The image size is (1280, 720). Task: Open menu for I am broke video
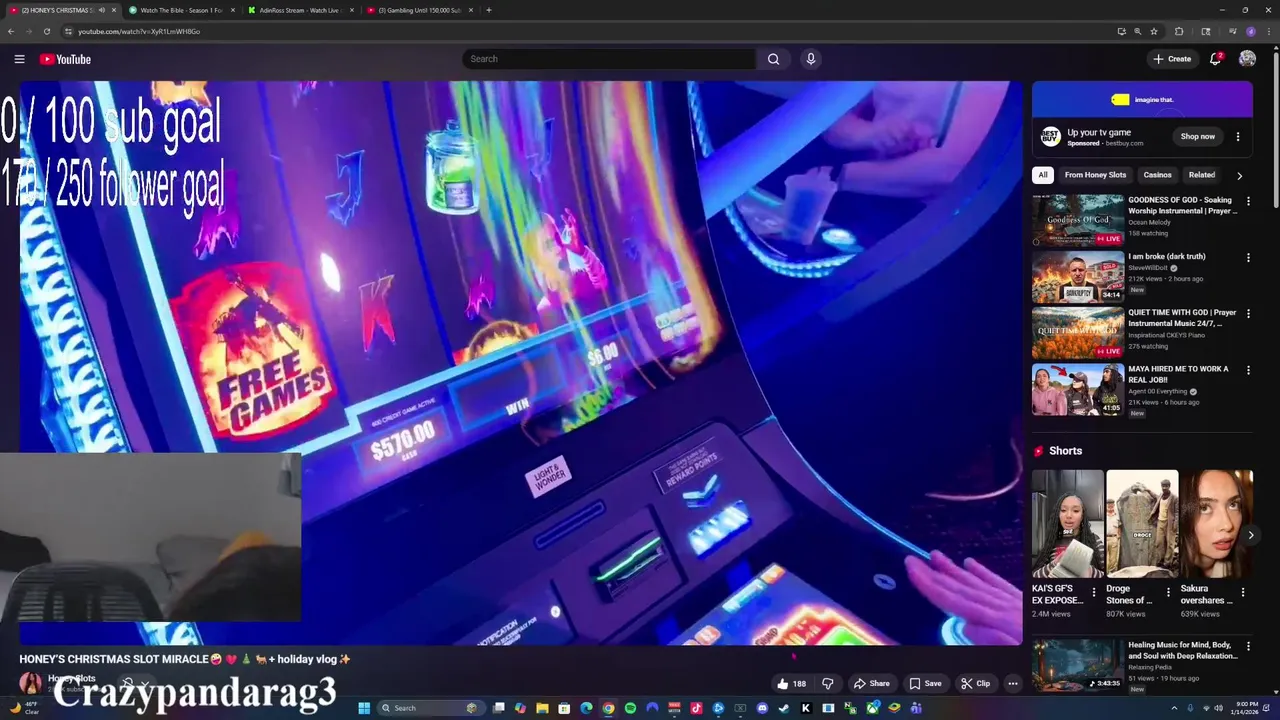pyautogui.click(x=1248, y=257)
